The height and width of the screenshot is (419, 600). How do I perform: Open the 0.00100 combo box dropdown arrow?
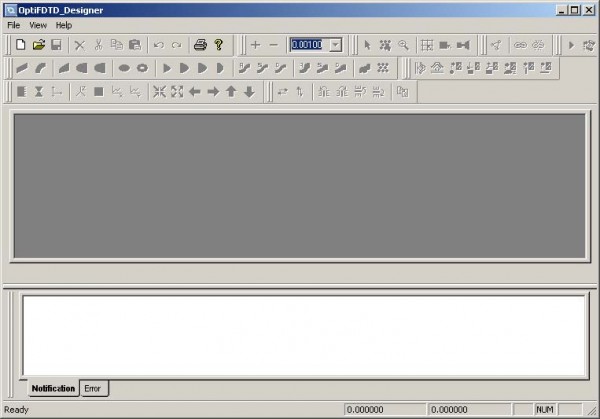tap(336, 45)
